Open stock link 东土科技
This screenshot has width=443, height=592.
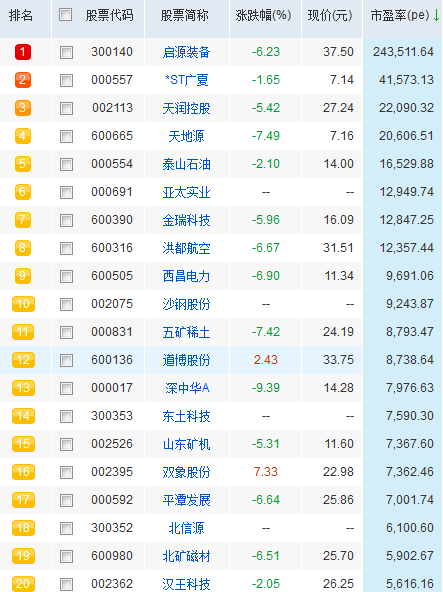(x=186, y=416)
